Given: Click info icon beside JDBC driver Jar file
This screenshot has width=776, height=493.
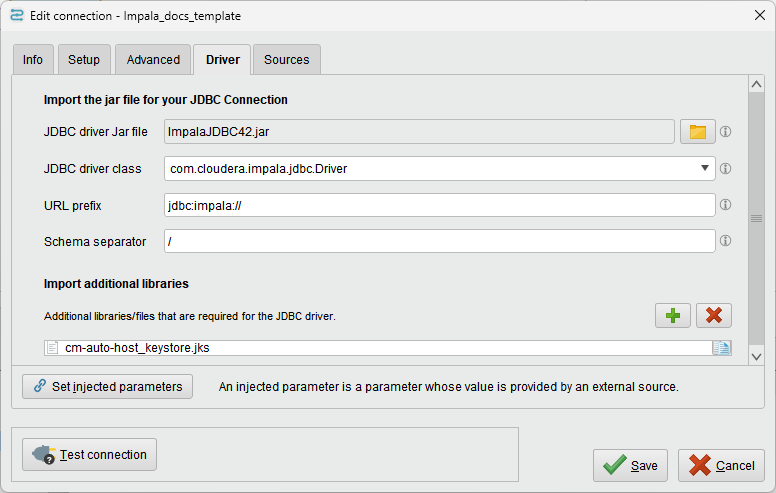Looking at the screenshot, I should click(x=726, y=132).
